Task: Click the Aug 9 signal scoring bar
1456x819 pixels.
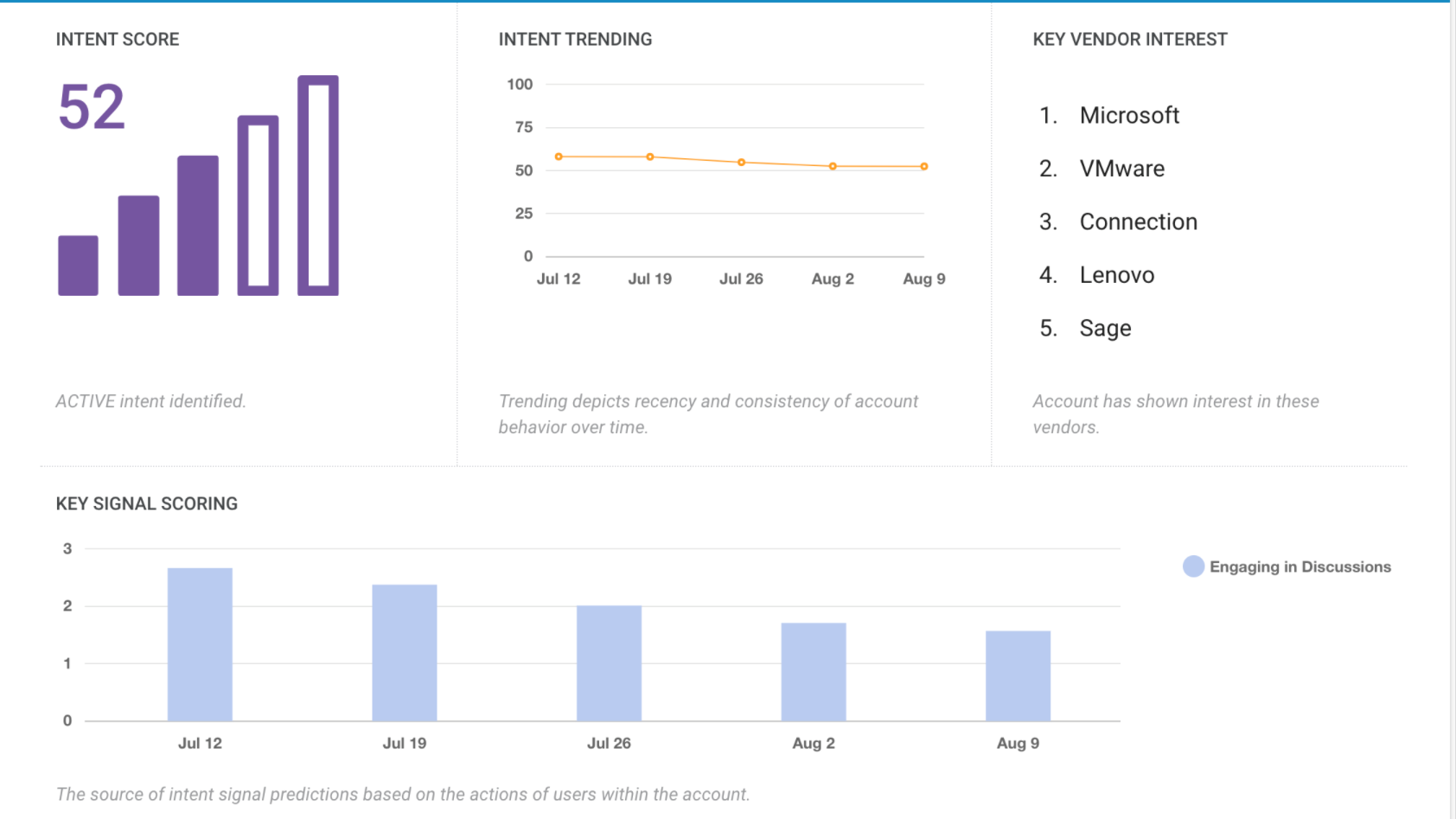Action: click(1018, 675)
